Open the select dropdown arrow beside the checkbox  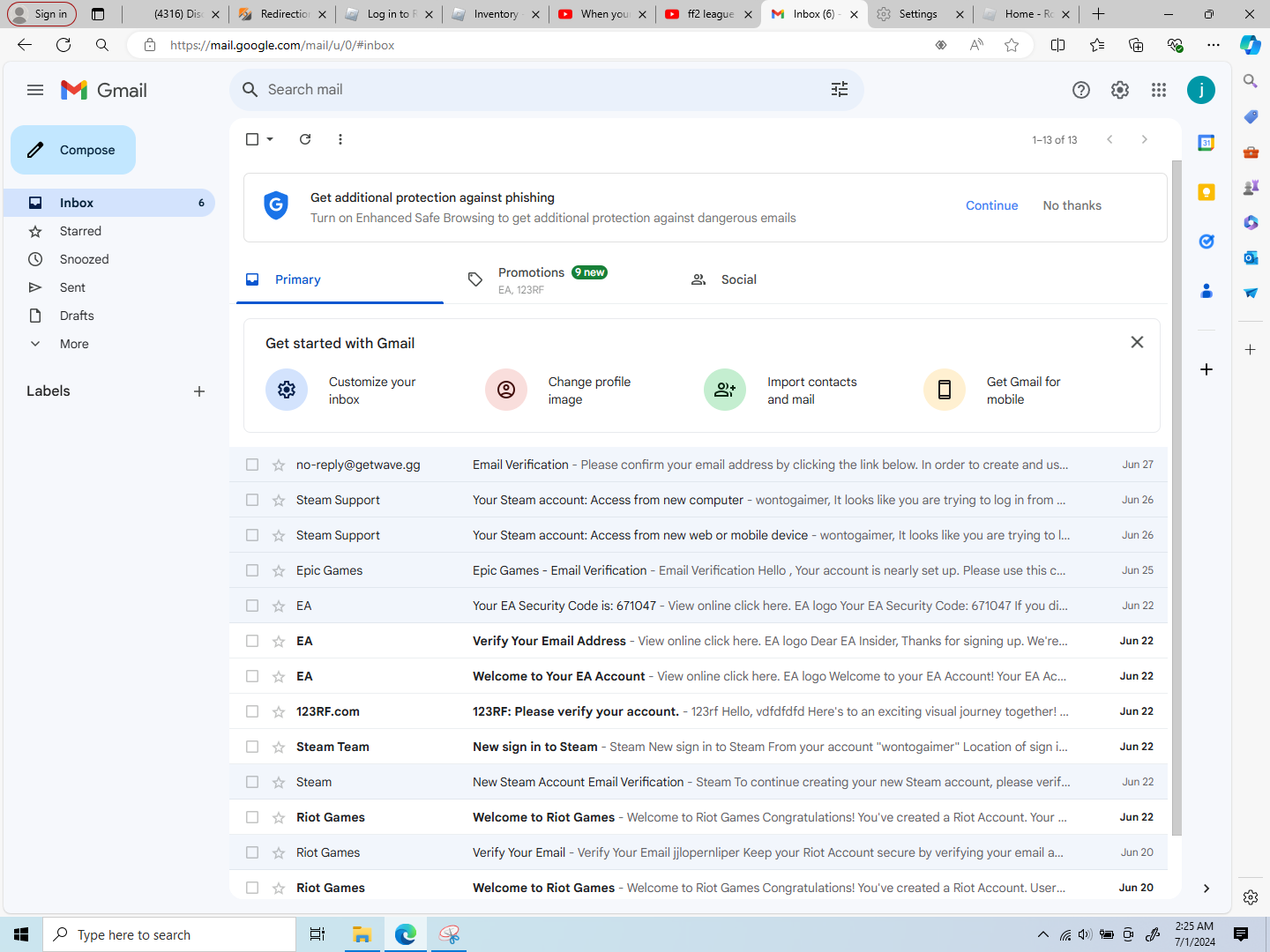[270, 139]
